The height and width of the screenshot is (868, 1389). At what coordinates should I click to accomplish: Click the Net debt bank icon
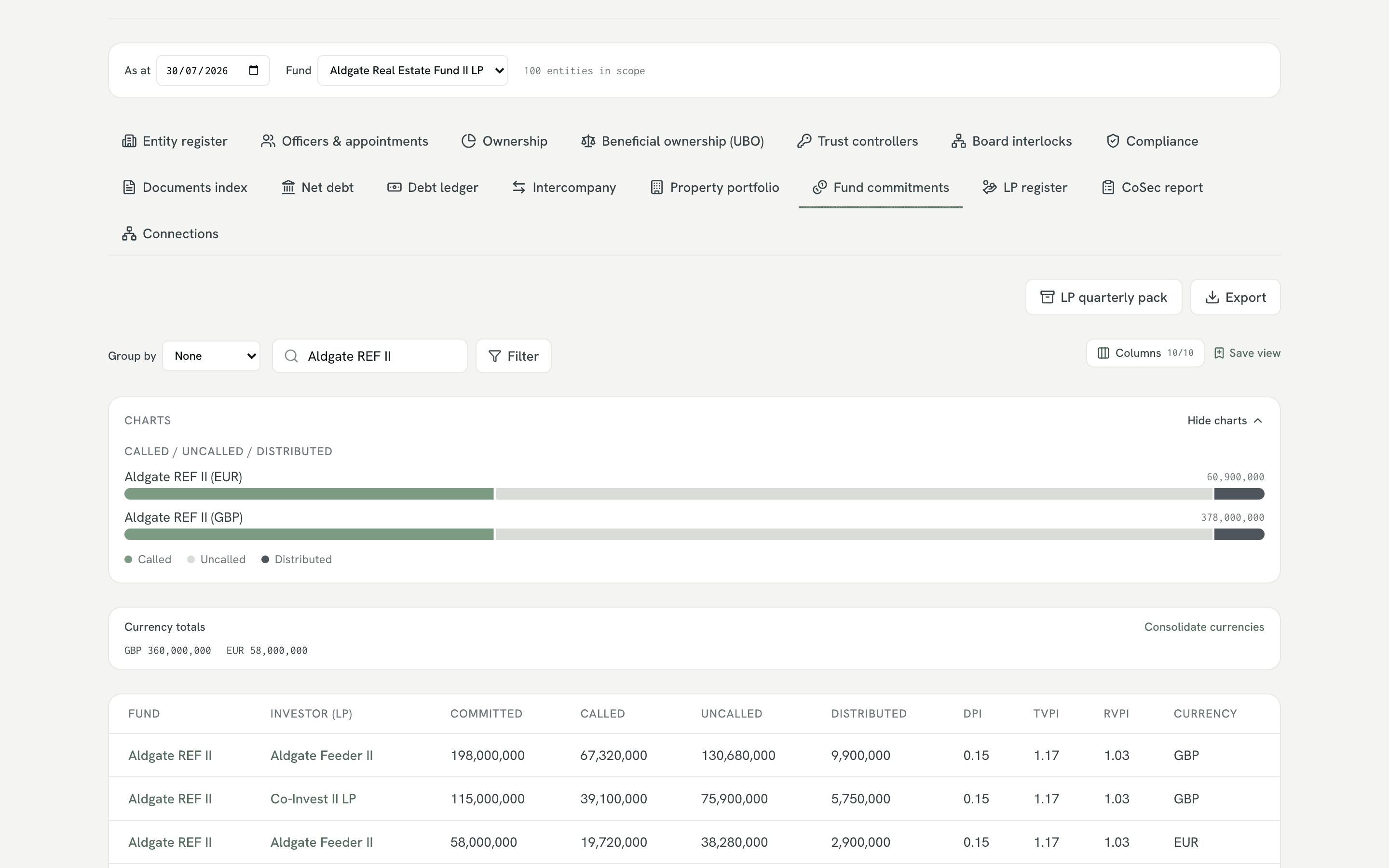click(288, 187)
